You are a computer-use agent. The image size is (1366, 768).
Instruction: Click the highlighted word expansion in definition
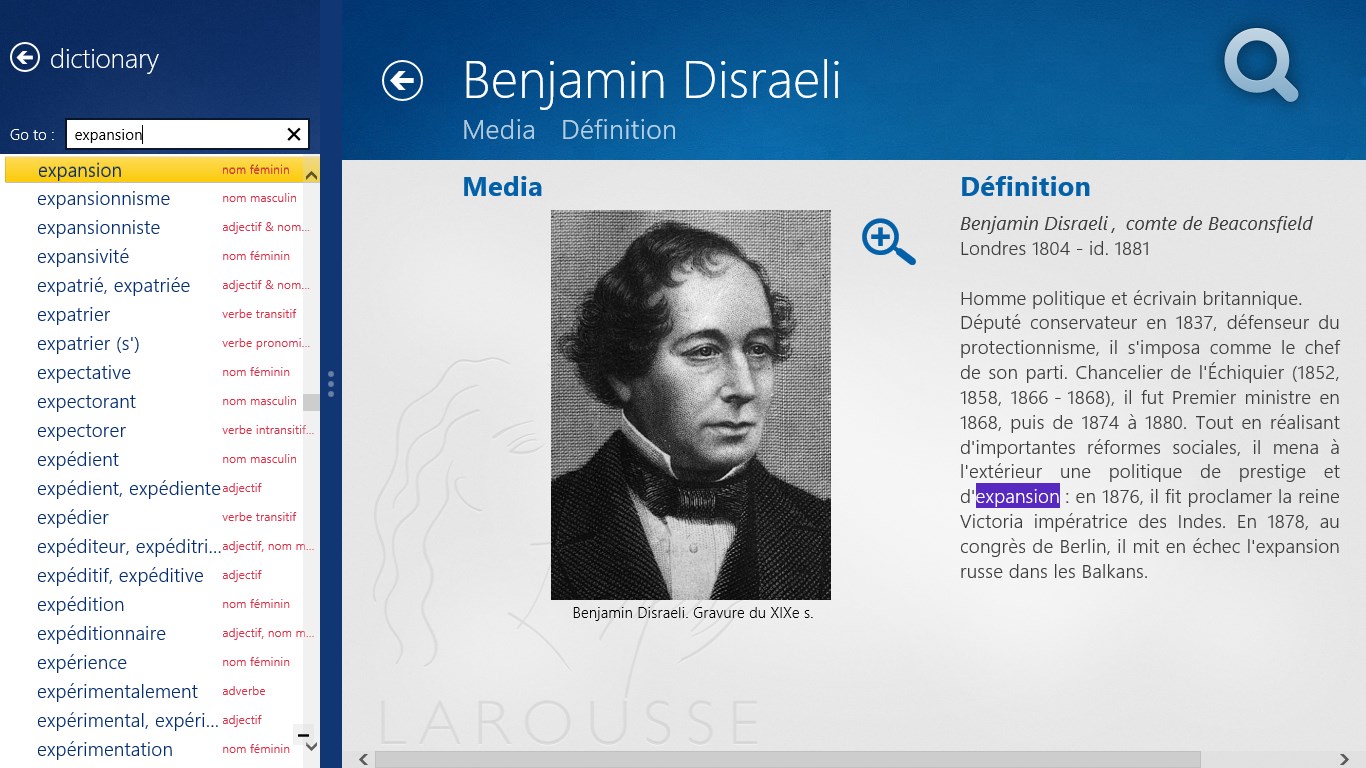tap(1017, 496)
